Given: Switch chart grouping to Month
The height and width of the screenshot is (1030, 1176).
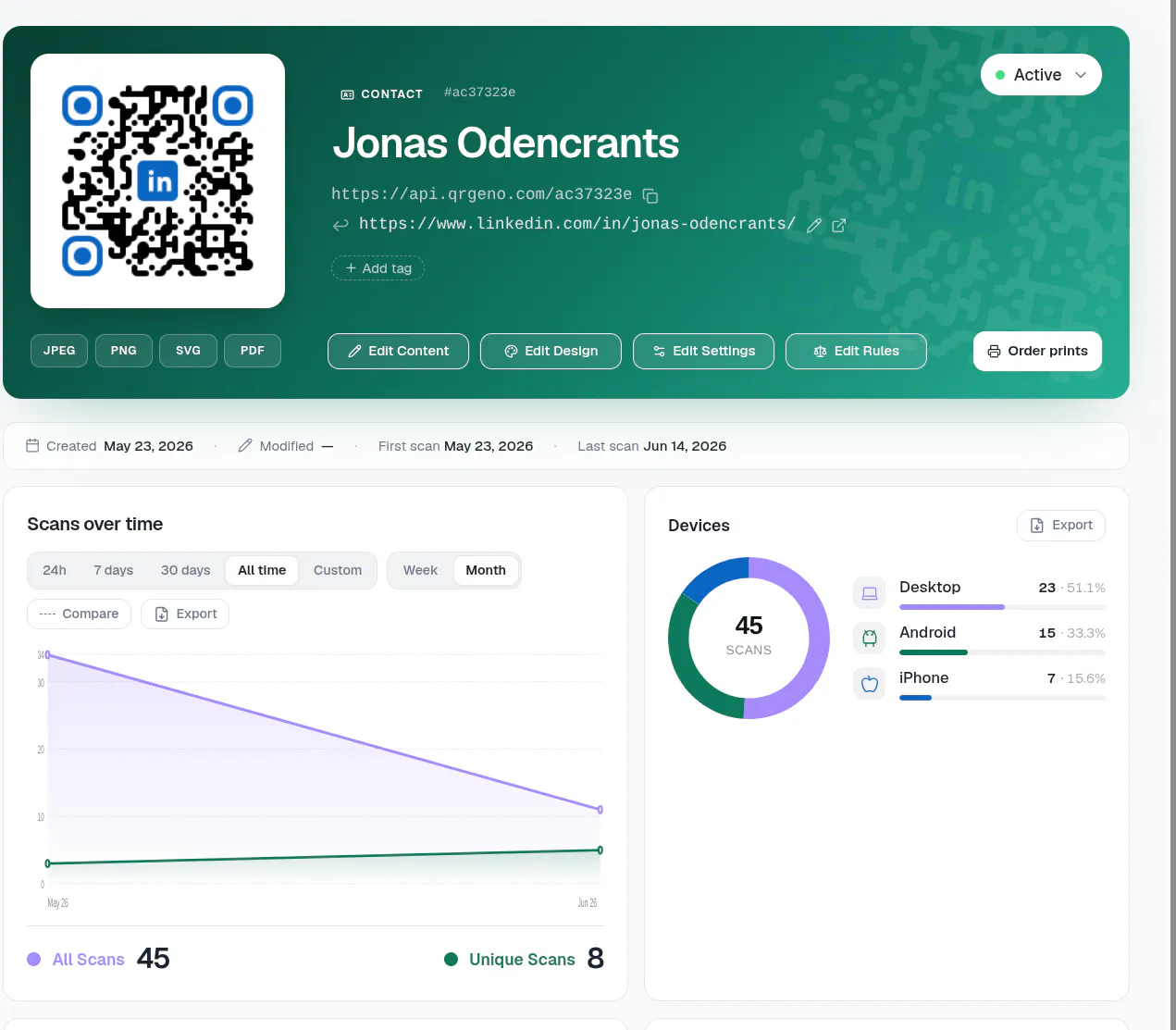Looking at the screenshot, I should click(x=486, y=570).
